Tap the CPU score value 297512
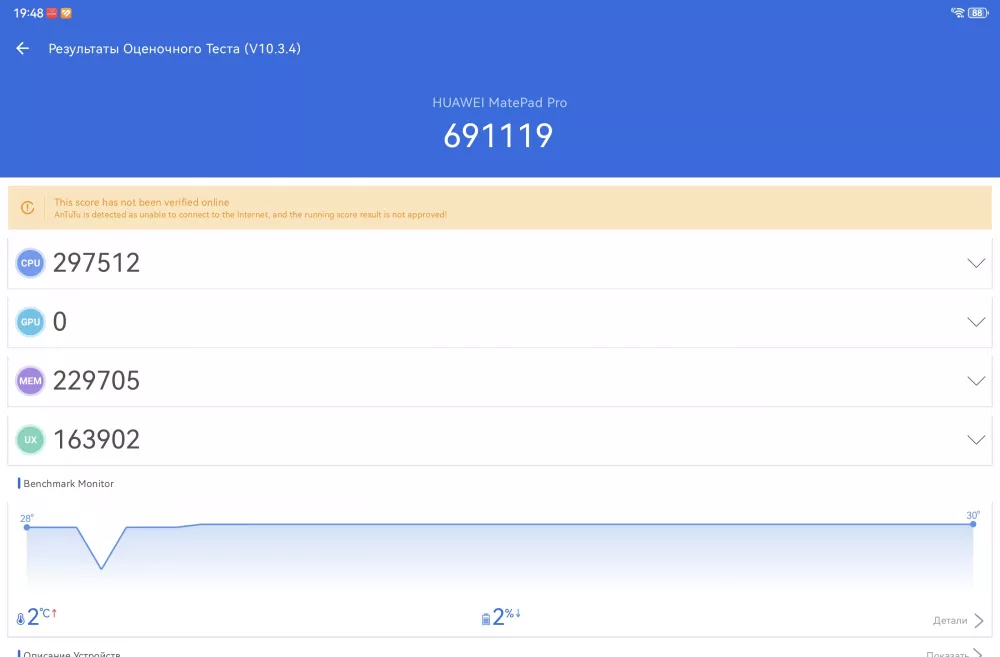 coord(96,263)
